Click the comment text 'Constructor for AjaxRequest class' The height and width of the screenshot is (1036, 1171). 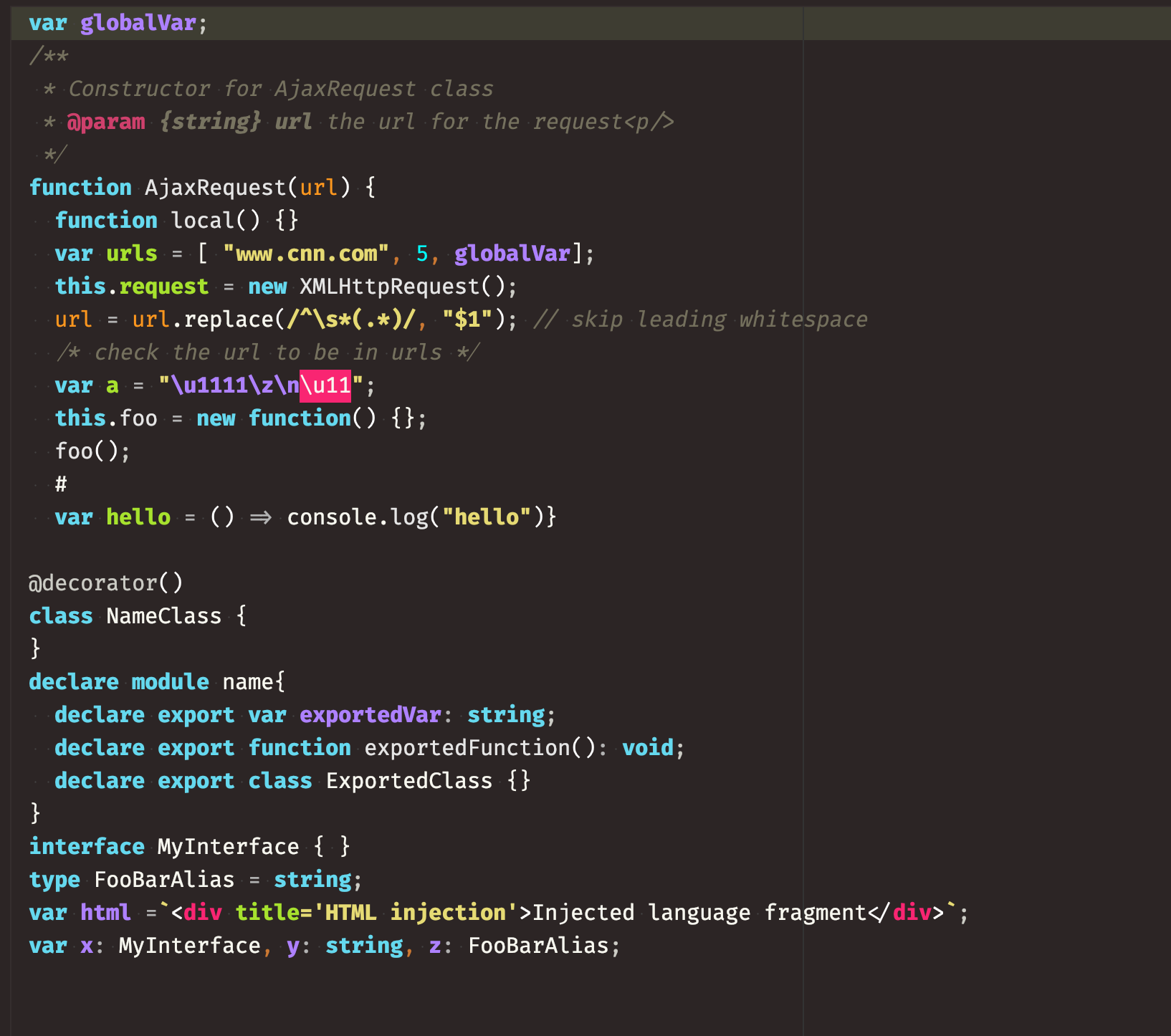281,89
